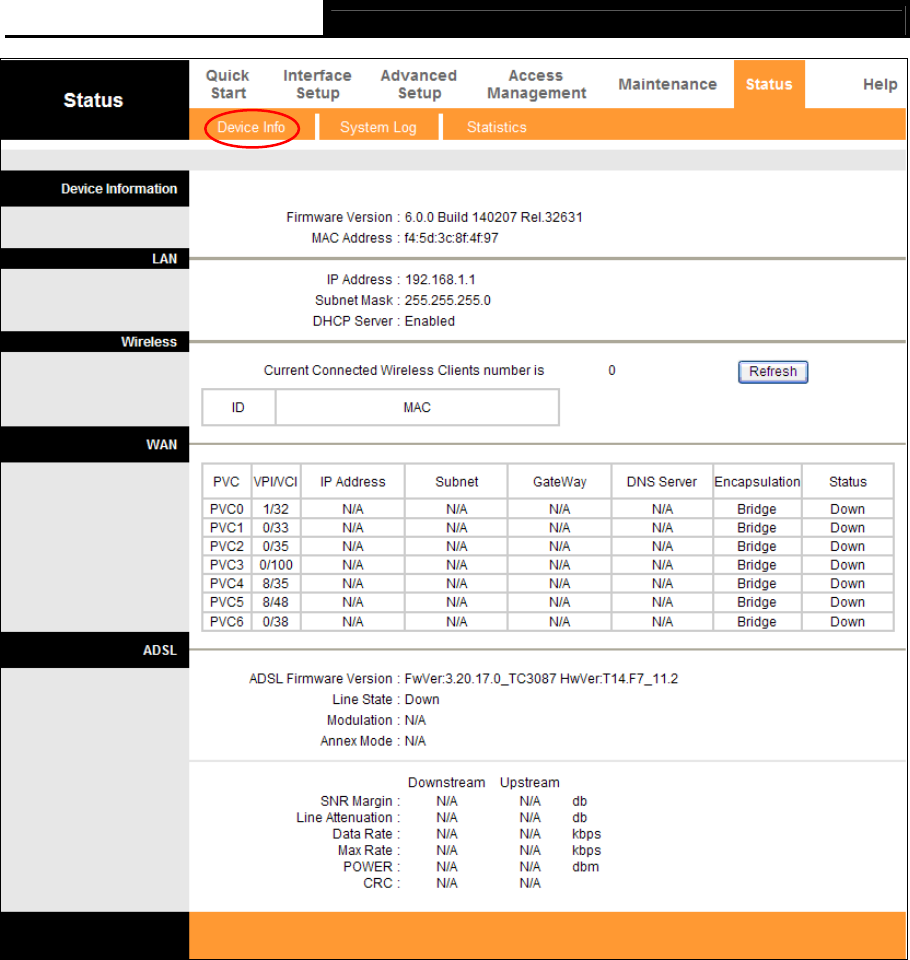Select firmware version 6.0.0 Build text
The height and width of the screenshot is (960, 910).
[x=494, y=217]
